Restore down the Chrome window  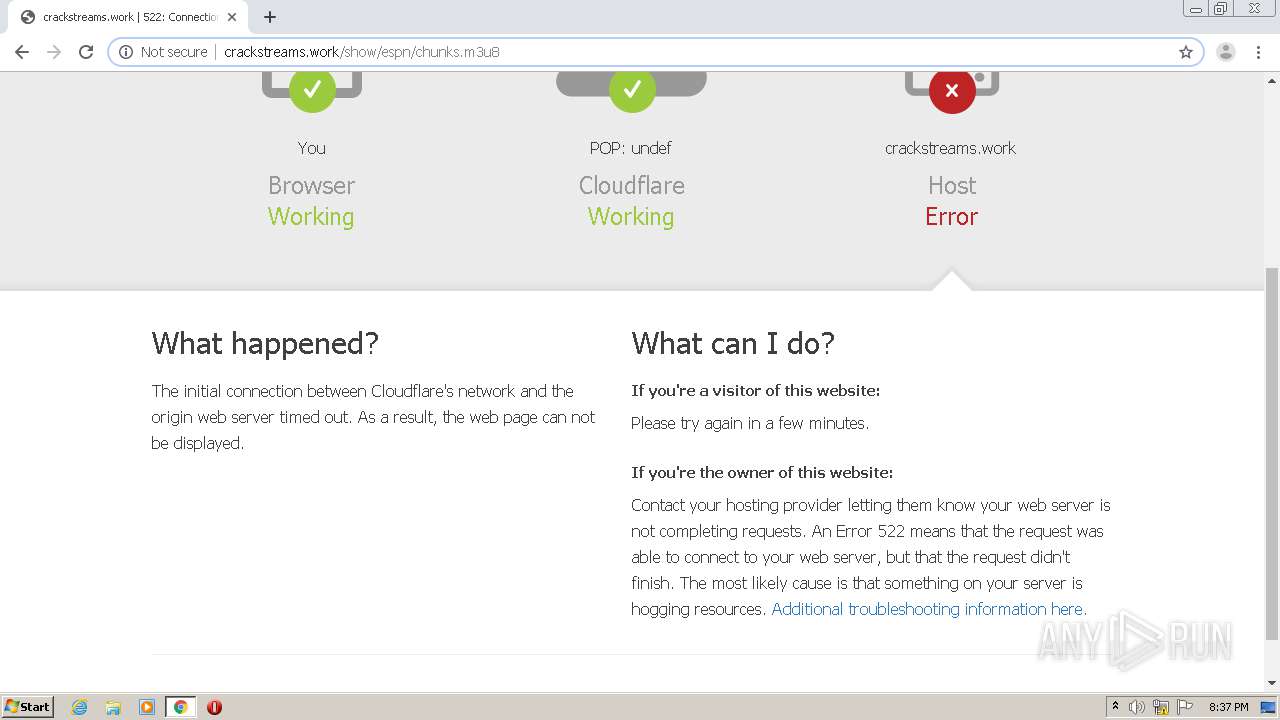point(1221,8)
